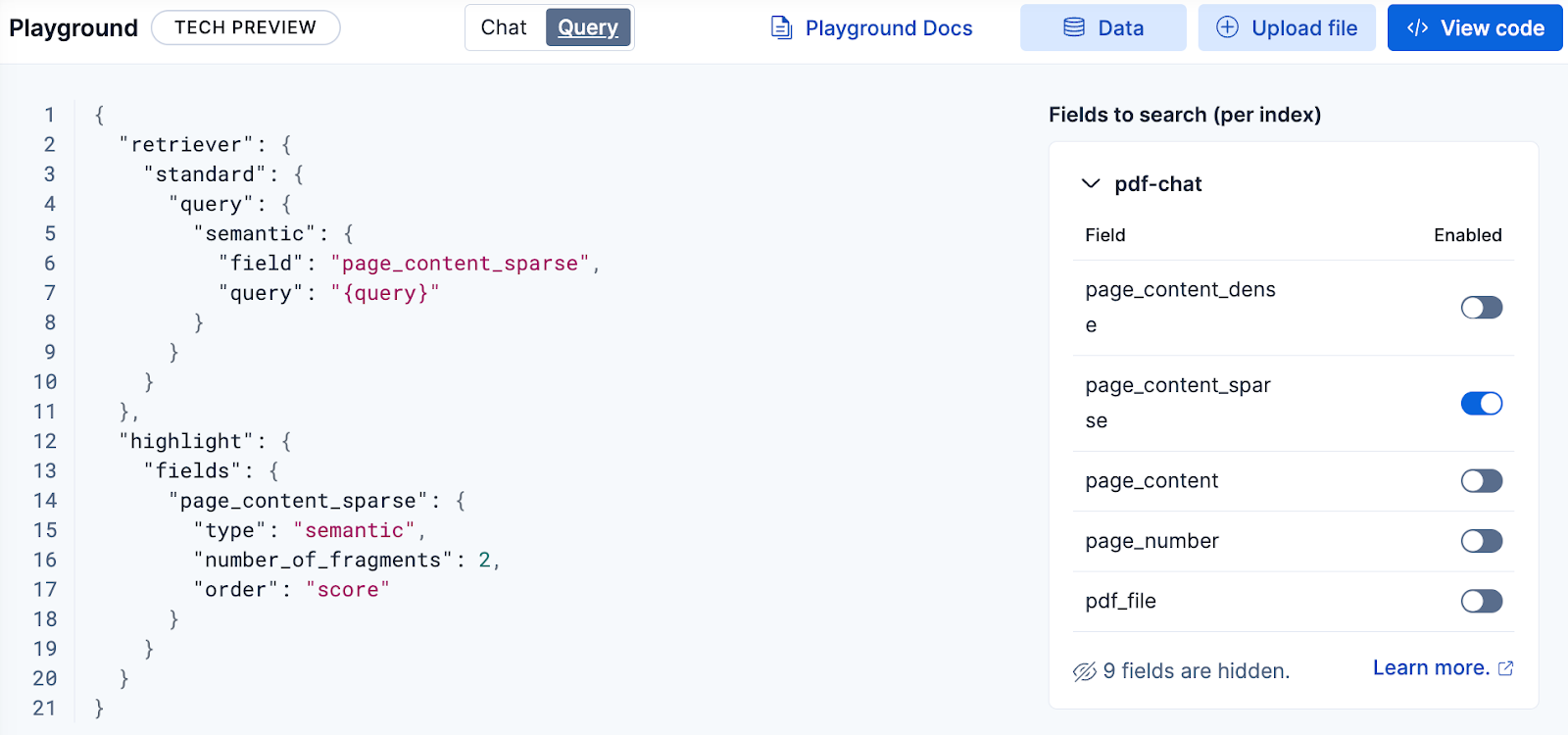Select the Query tab
Screen dimensions: 1568x735
(x=588, y=27)
